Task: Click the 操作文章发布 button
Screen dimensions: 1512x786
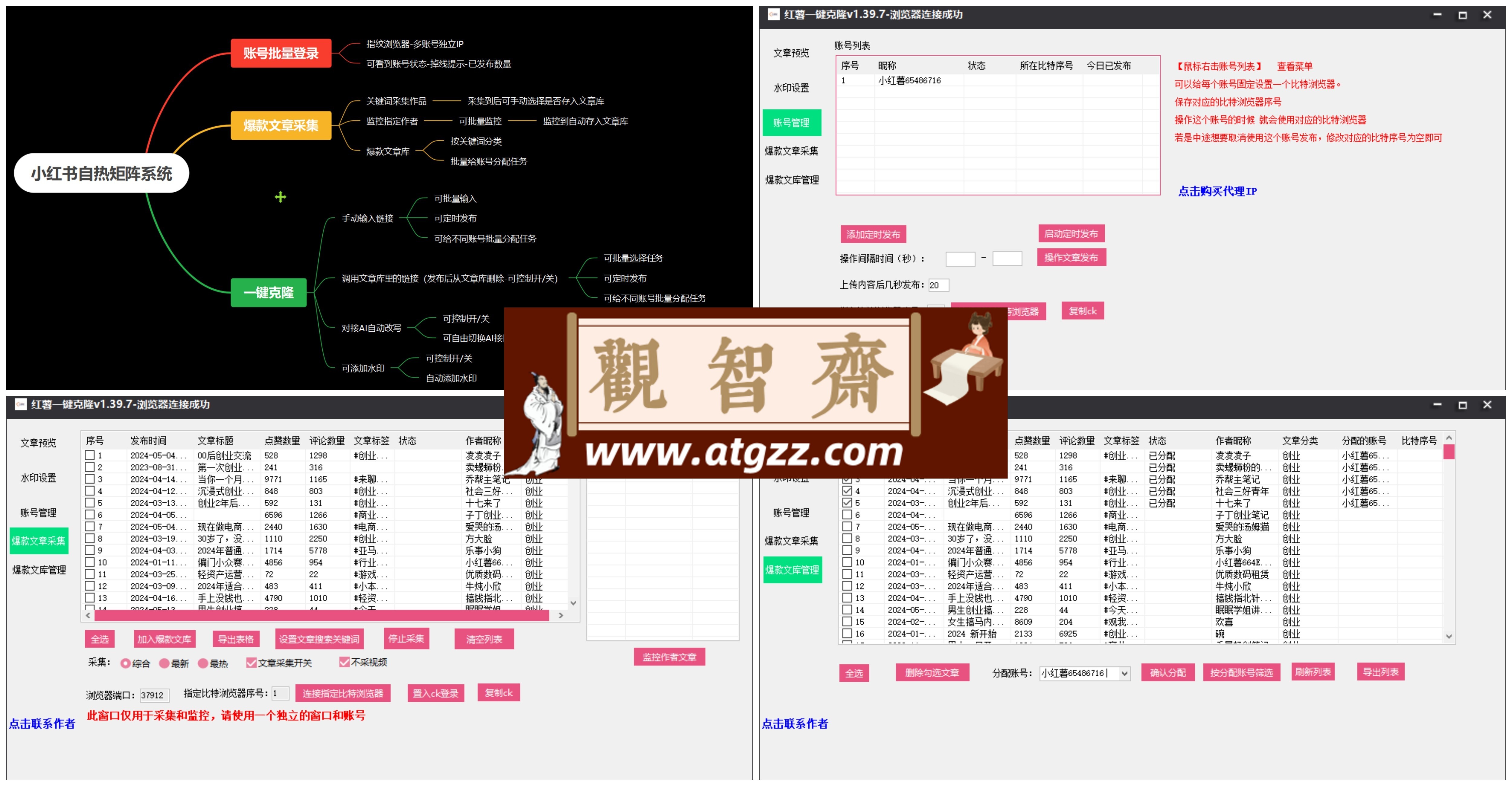Action: (x=1071, y=258)
